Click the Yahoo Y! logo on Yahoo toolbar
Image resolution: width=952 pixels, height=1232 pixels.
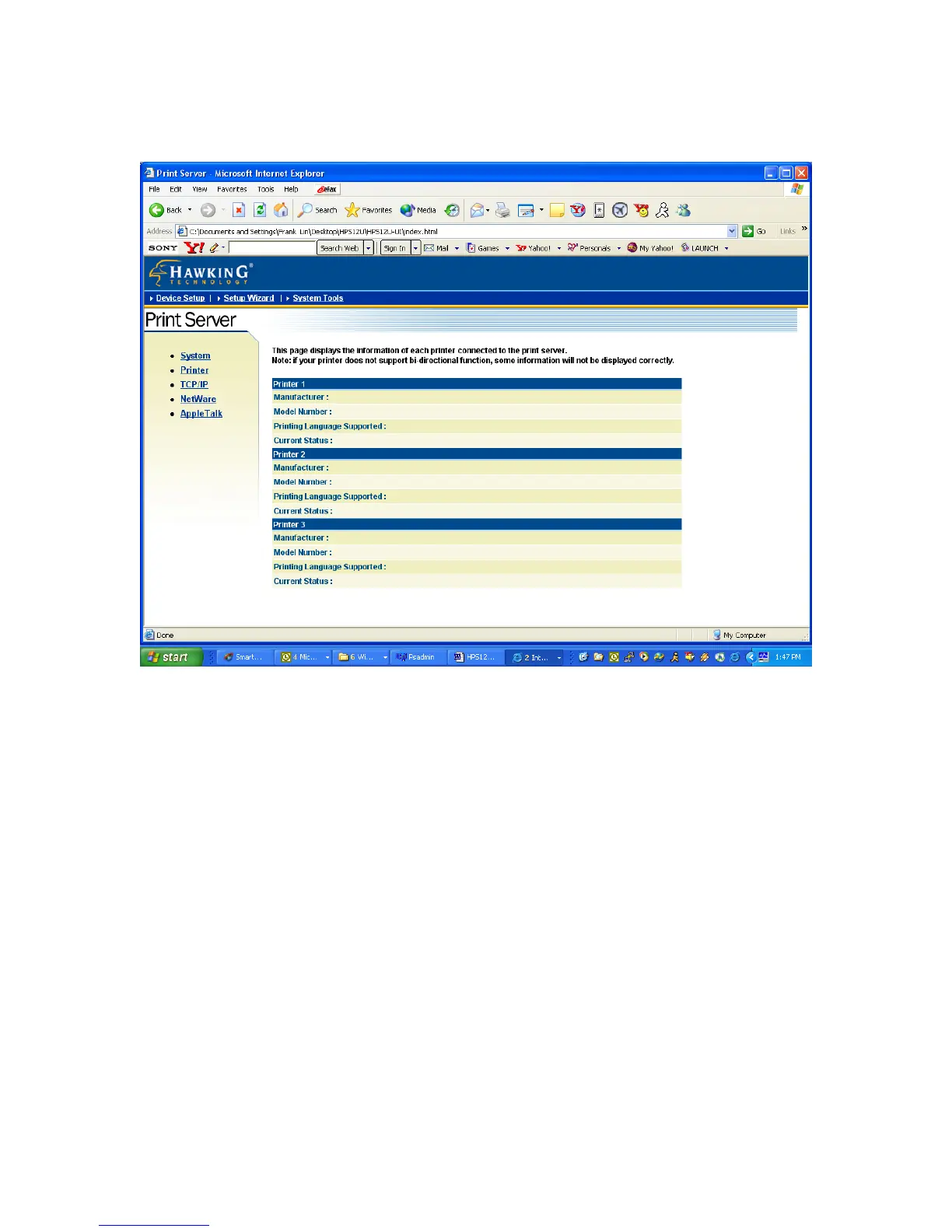click(x=194, y=248)
